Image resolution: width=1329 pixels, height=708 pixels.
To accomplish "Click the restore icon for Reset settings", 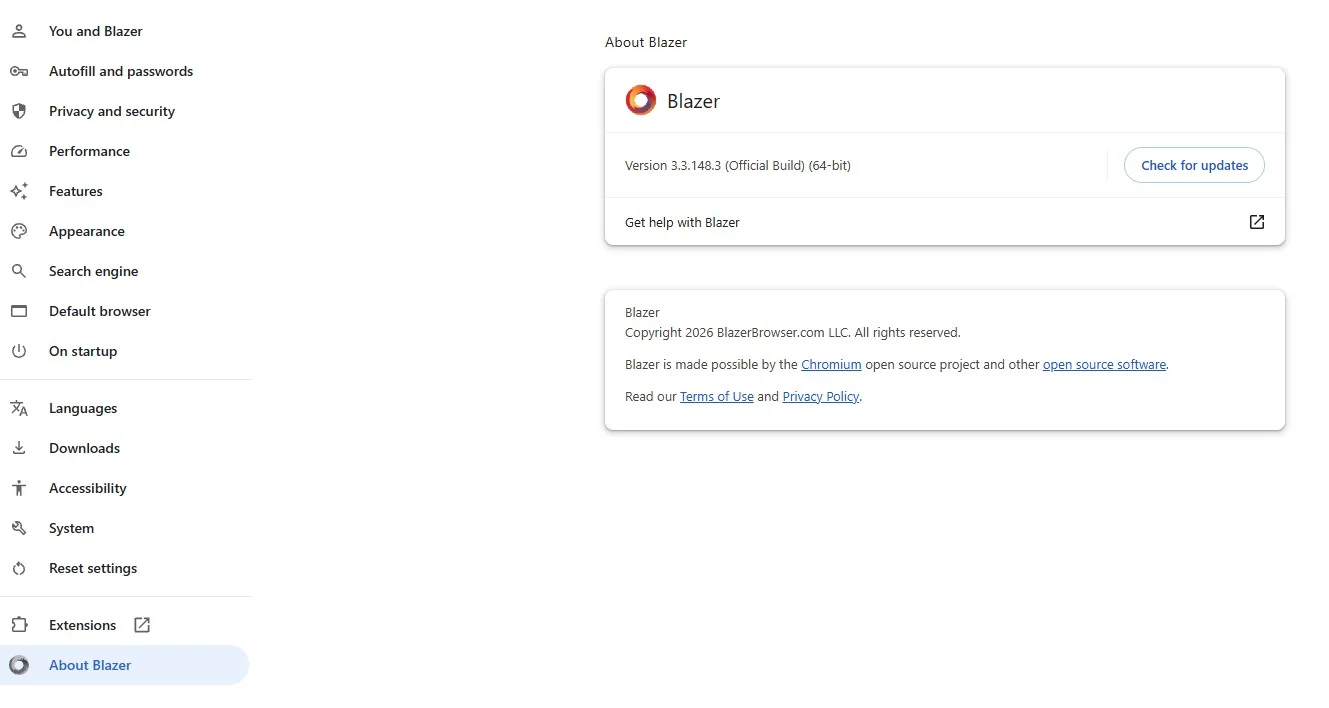I will click(x=18, y=568).
